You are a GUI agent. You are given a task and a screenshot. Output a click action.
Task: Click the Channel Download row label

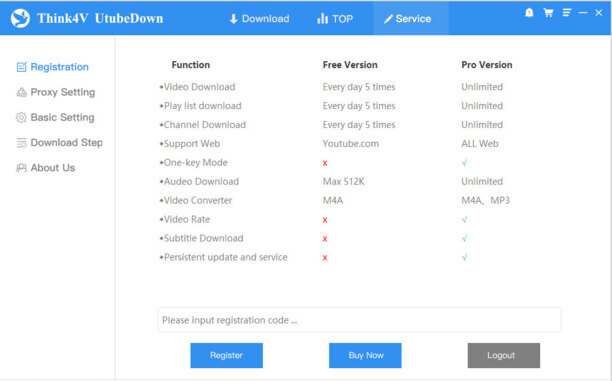click(203, 125)
